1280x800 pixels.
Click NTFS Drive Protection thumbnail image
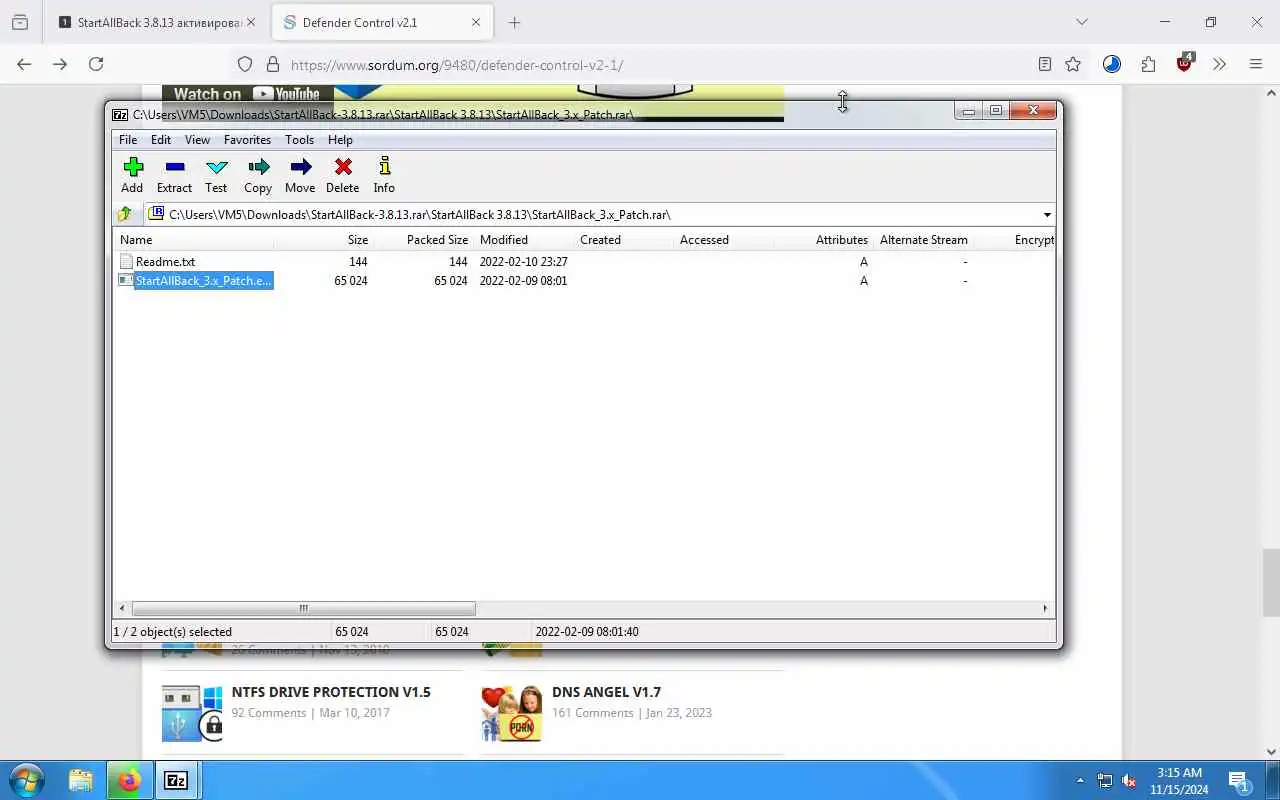click(192, 713)
